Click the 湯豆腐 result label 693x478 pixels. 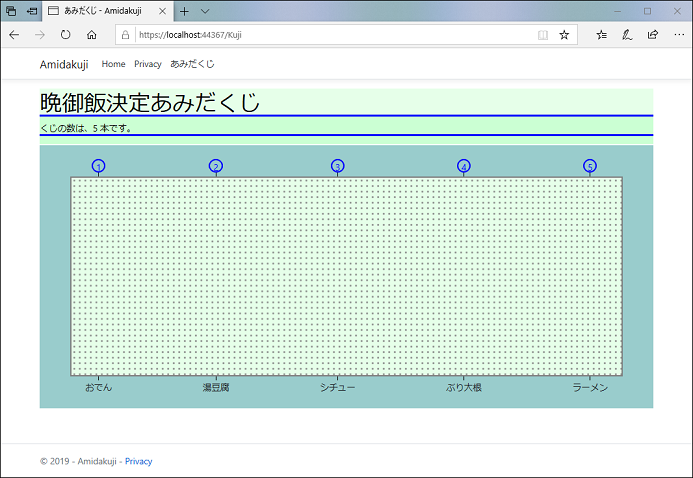(216, 387)
